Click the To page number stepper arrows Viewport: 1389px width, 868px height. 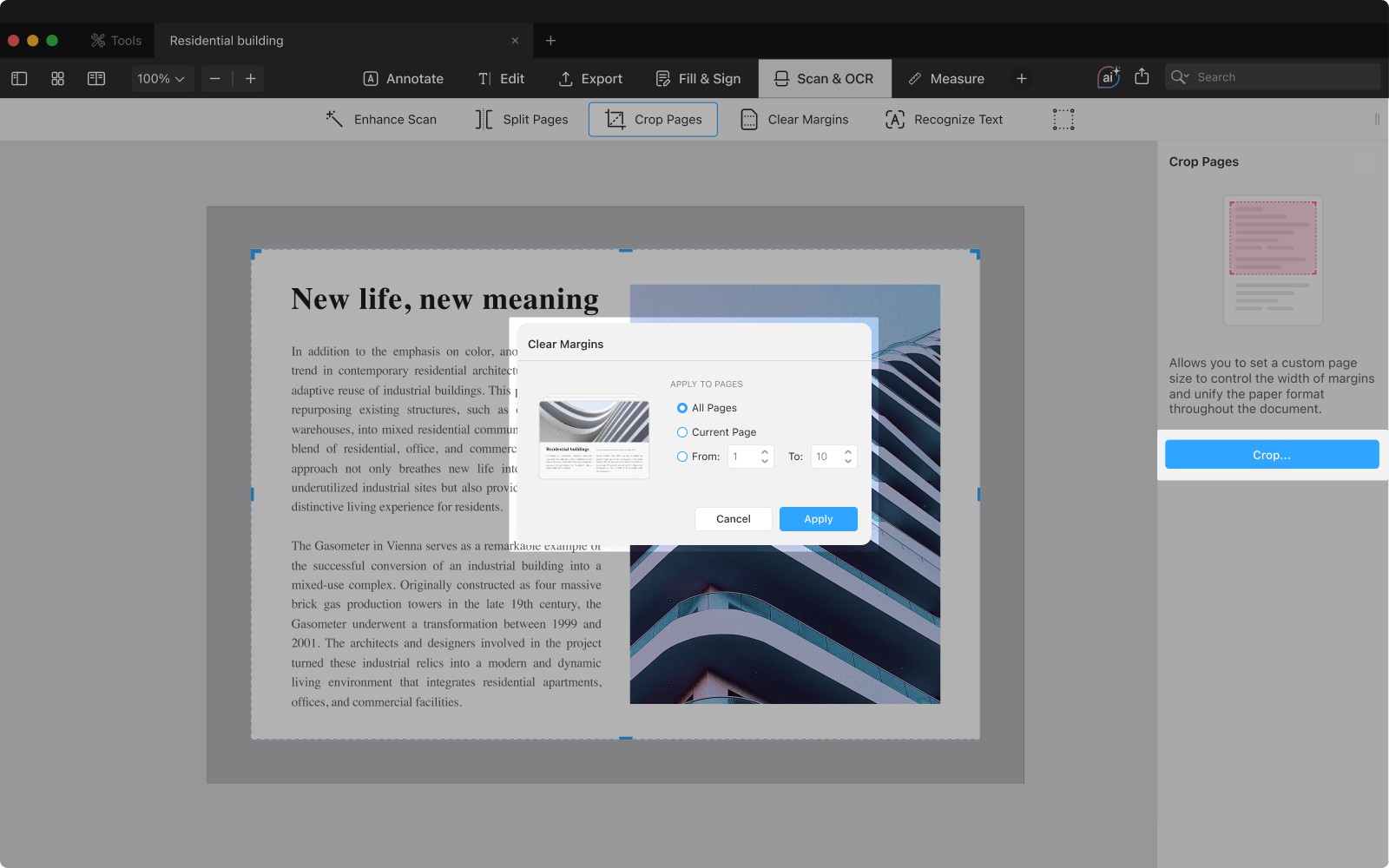(848, 457)
